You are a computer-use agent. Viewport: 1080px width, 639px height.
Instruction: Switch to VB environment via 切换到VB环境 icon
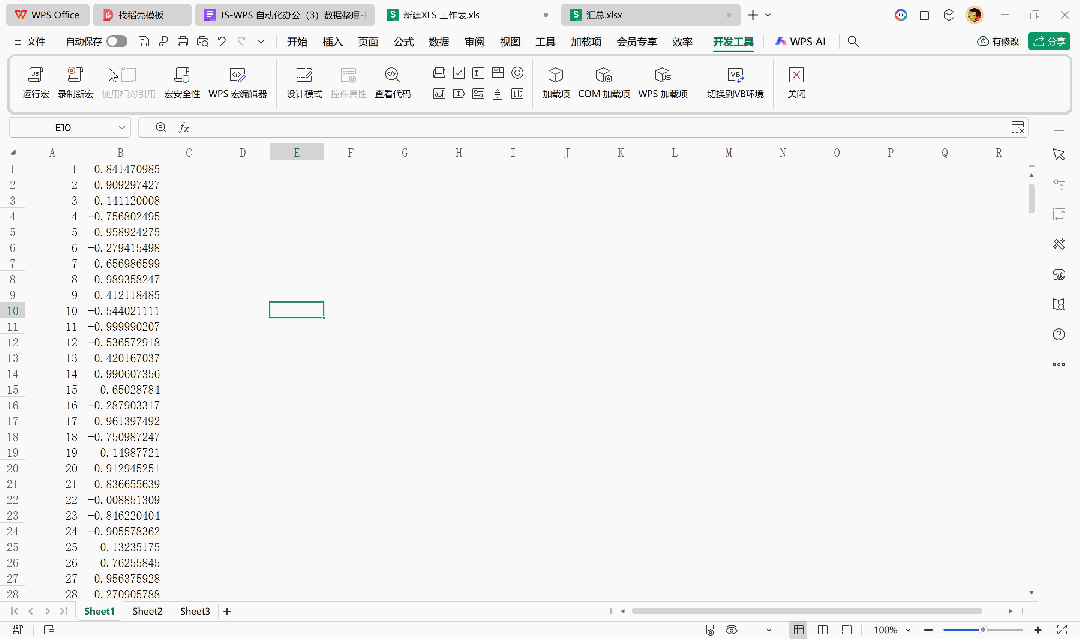coord(736,80)
